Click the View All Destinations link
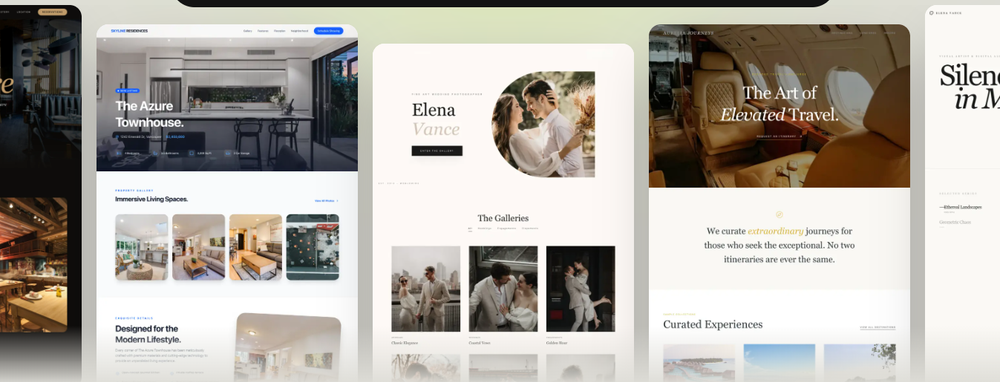The width and height of the screenshot is (1000, 382). tap(878, 327)
